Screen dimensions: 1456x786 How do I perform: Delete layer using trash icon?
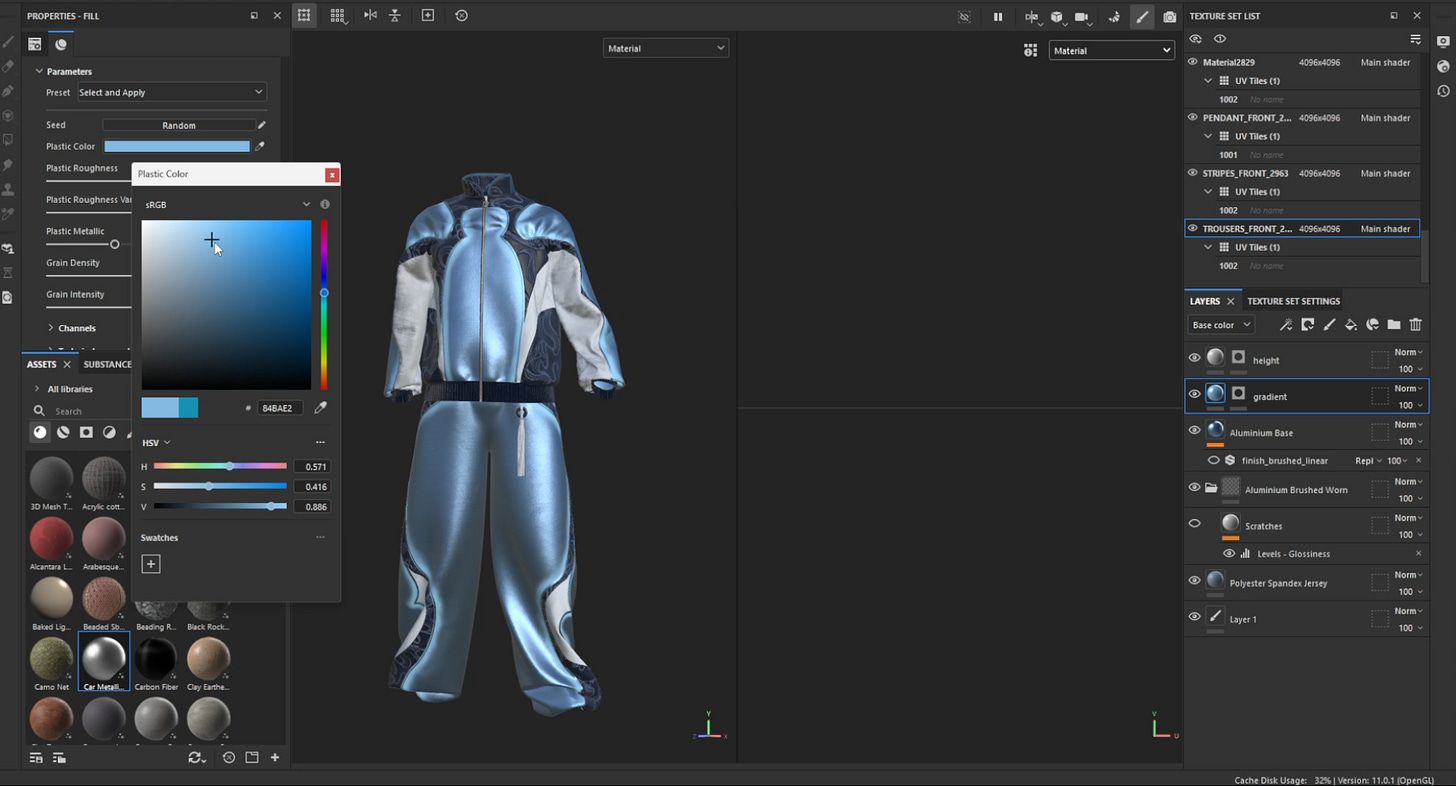click(x=1415, y=325)
